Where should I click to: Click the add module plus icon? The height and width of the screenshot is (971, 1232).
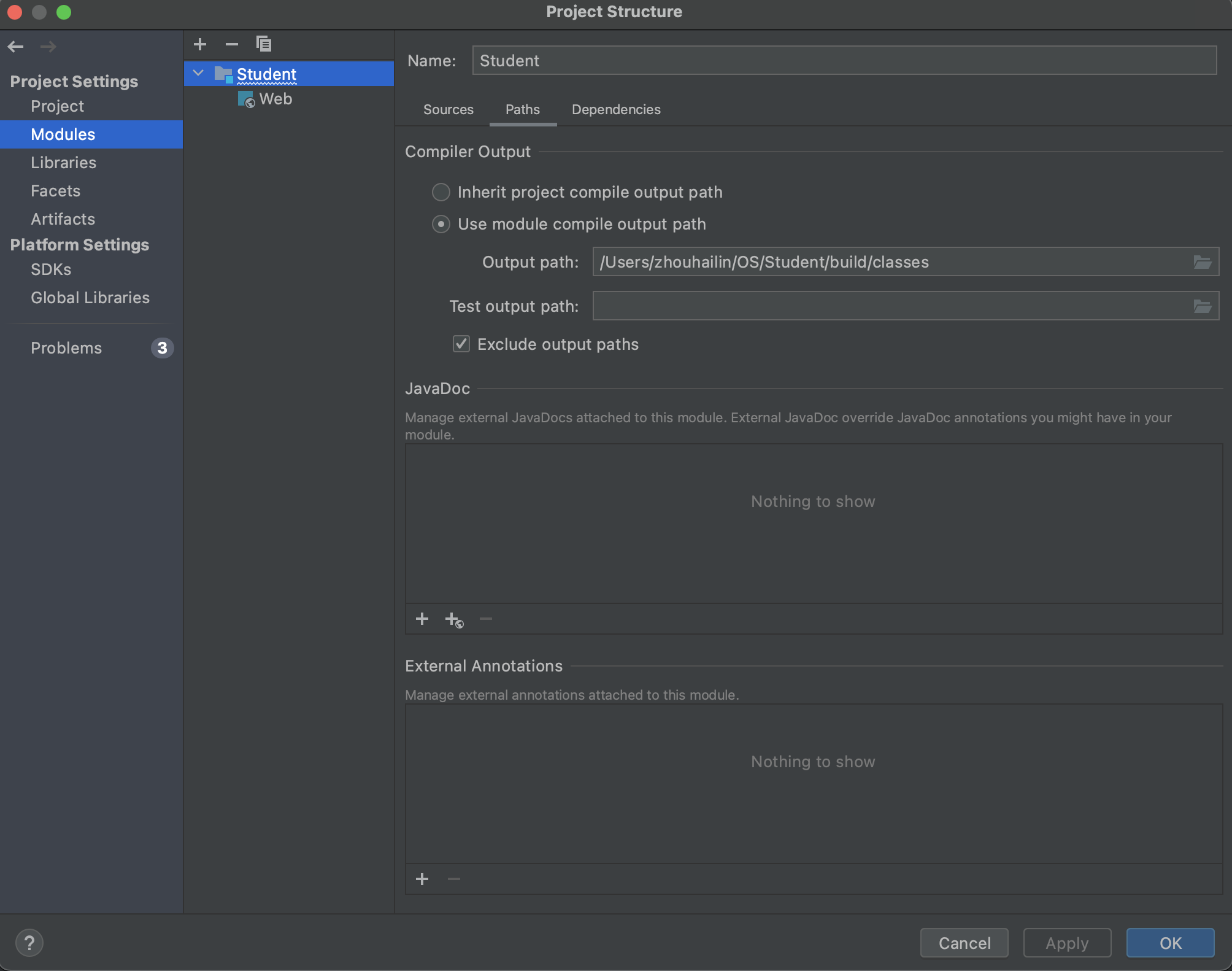point(200,44)
